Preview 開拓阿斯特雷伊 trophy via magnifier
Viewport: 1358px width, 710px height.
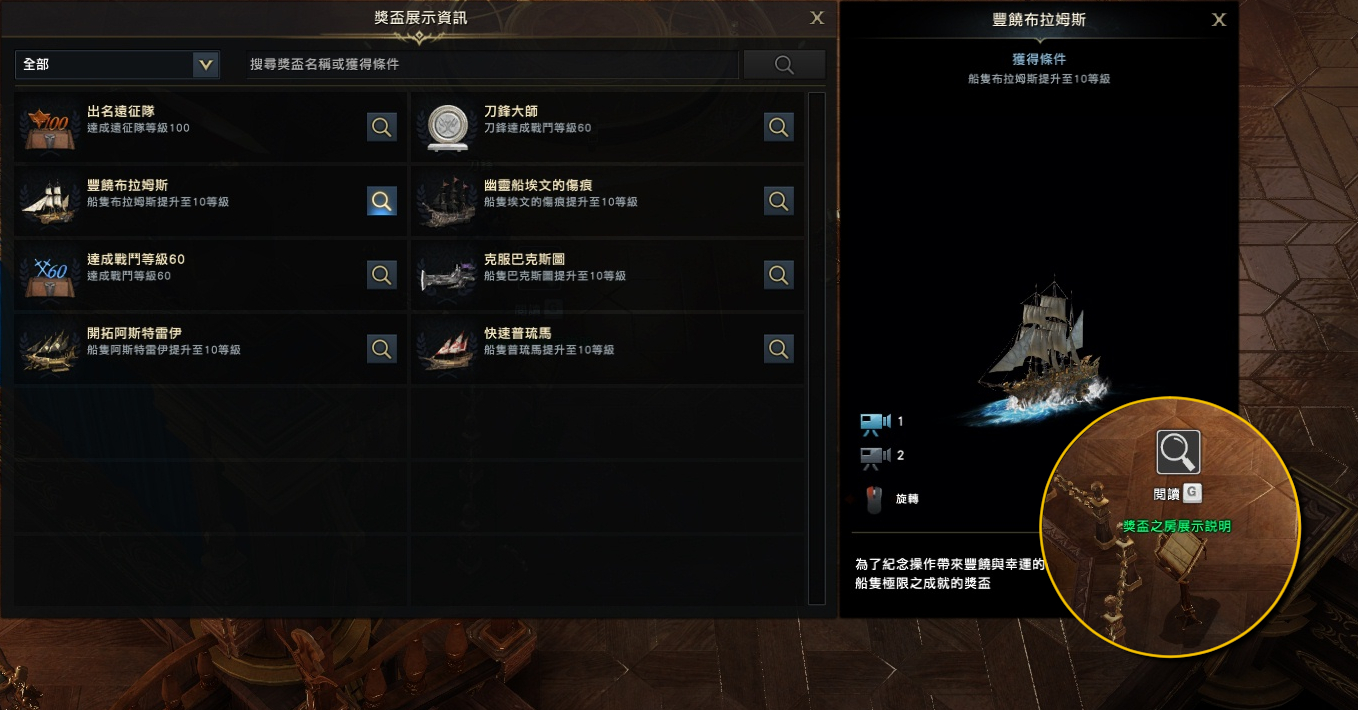(382, 349)
